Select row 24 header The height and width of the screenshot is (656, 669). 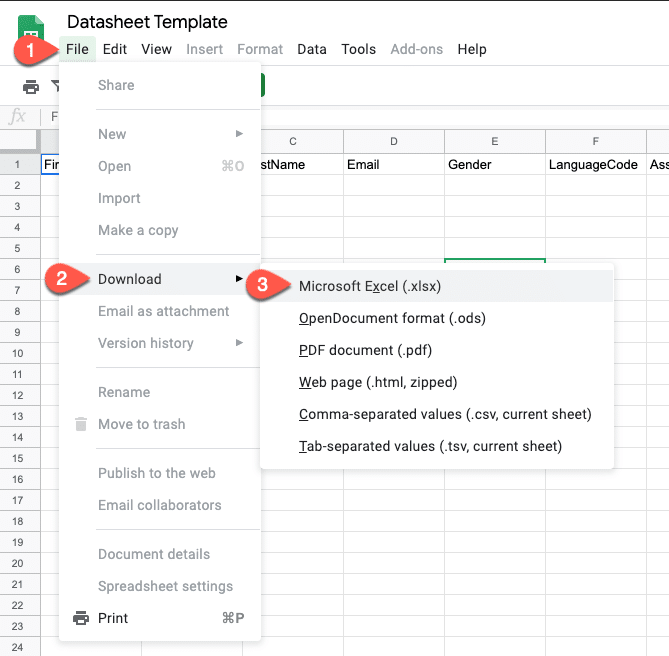(x=20, y=647)
